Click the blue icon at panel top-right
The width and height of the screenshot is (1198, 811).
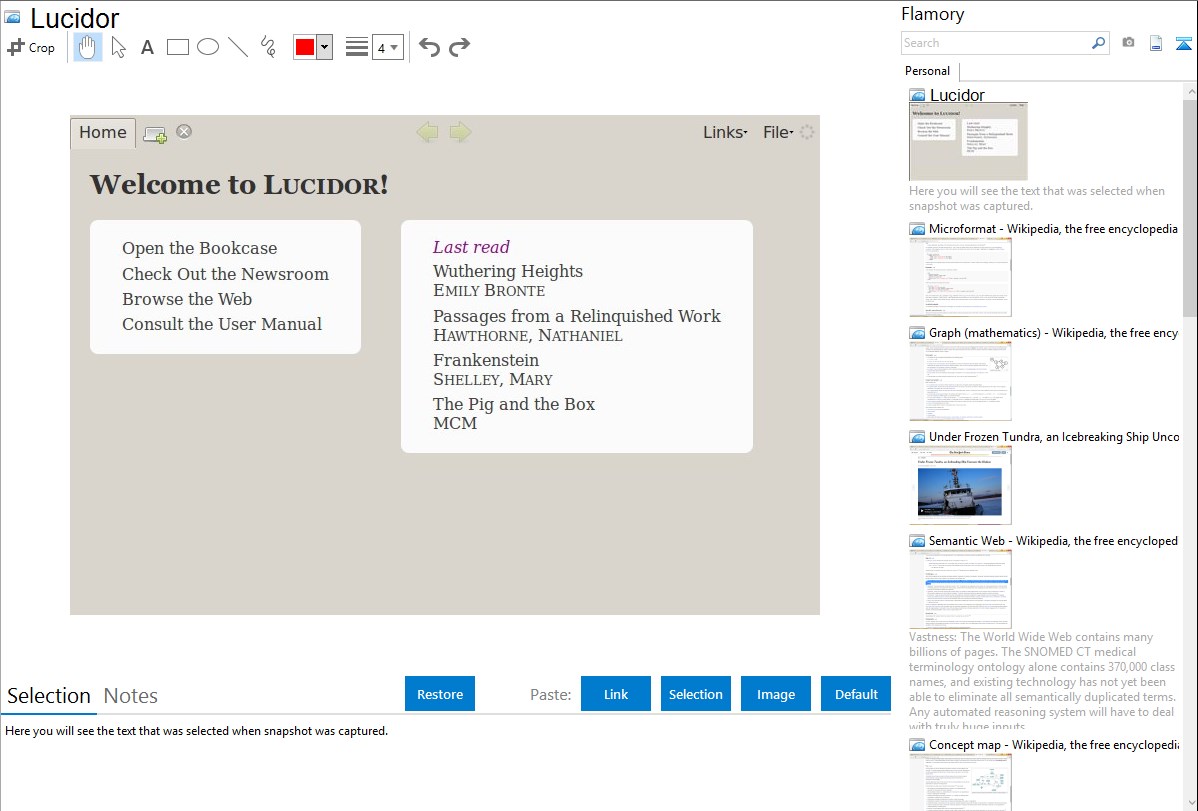(x=1183, y=43)
